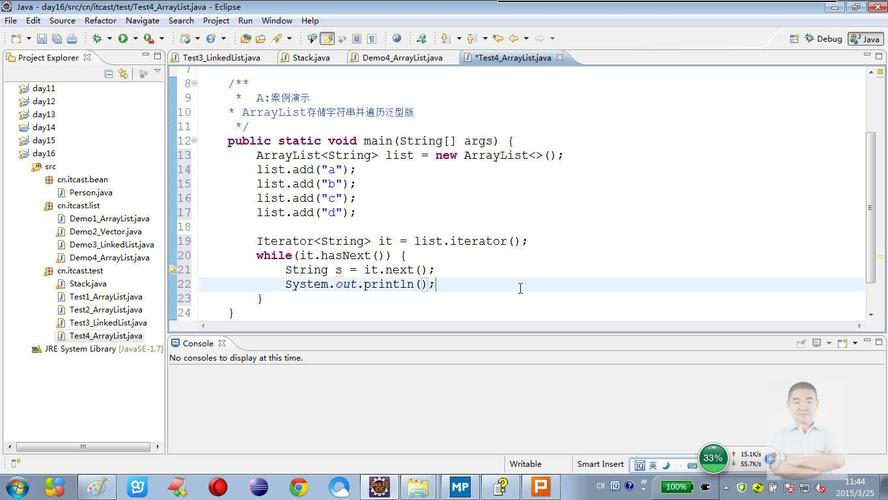The height and width of the screenshot is (500, 888).
Task: Select day15 project in Project Explorer
Action: coord(43,140)
